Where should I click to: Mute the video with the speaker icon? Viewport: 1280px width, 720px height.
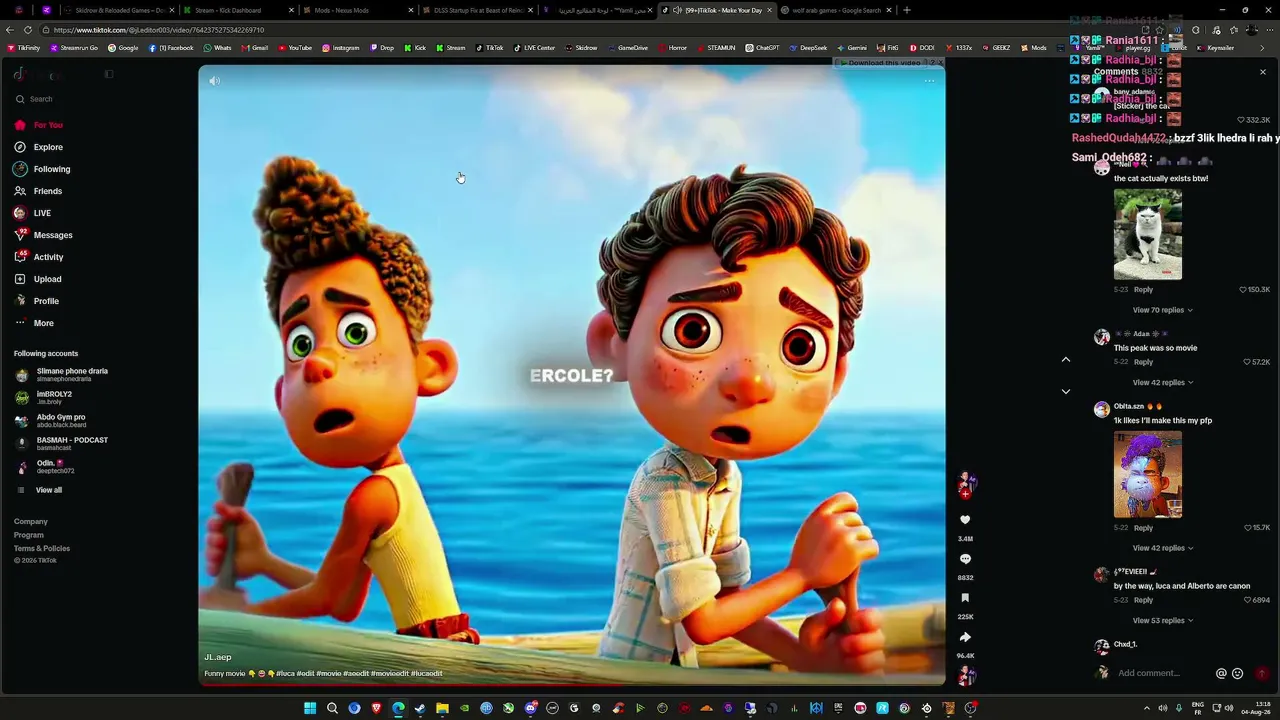click(x=214, y=81)
